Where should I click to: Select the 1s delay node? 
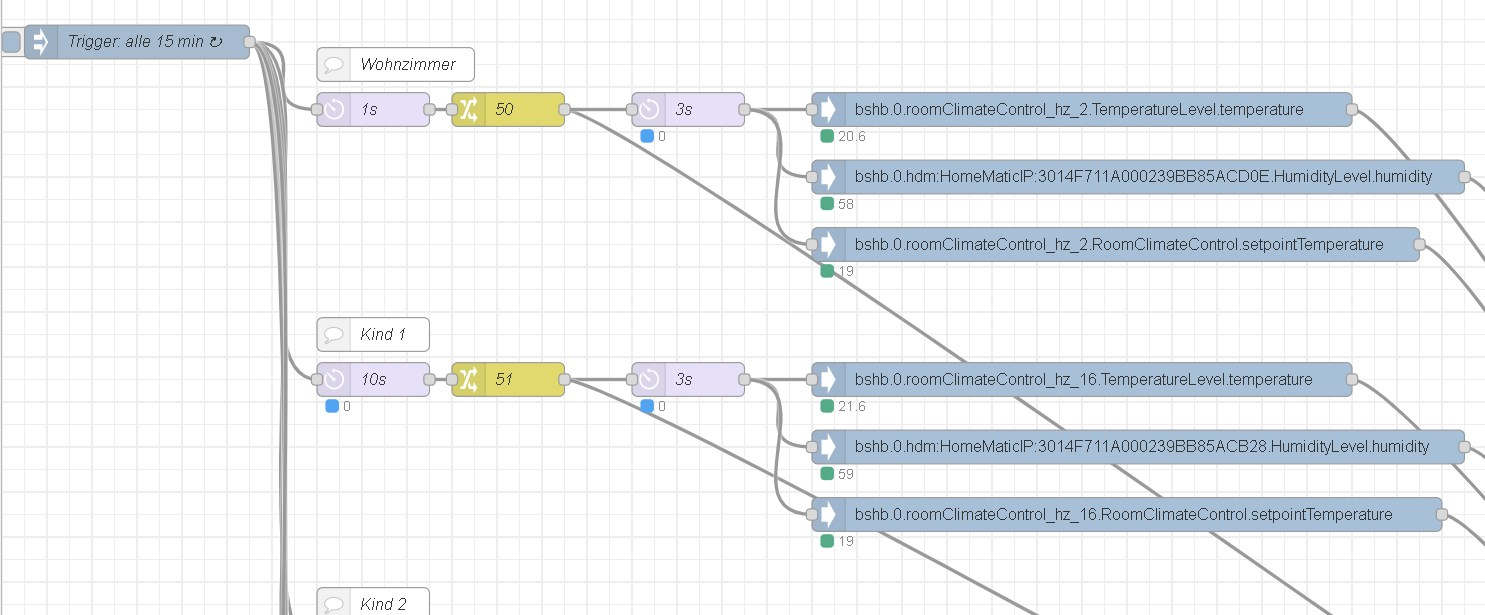tap(373, 110)
